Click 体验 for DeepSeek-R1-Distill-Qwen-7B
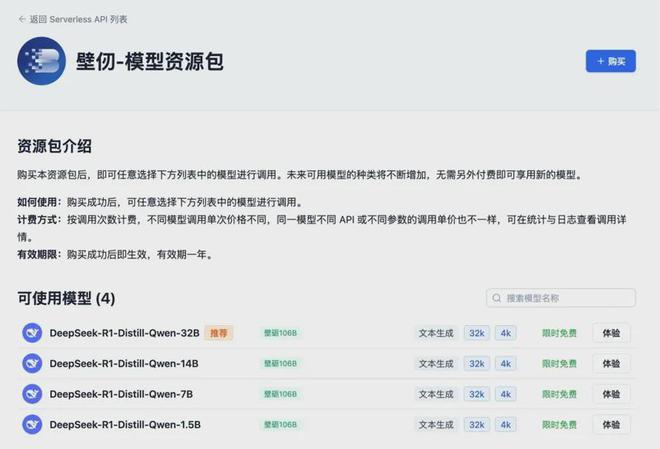660x449 pixels. [x=611, y=394]
